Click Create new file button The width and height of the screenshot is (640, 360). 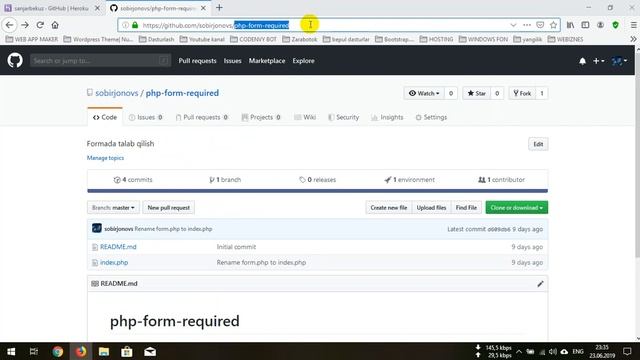[x=389, y=208]
